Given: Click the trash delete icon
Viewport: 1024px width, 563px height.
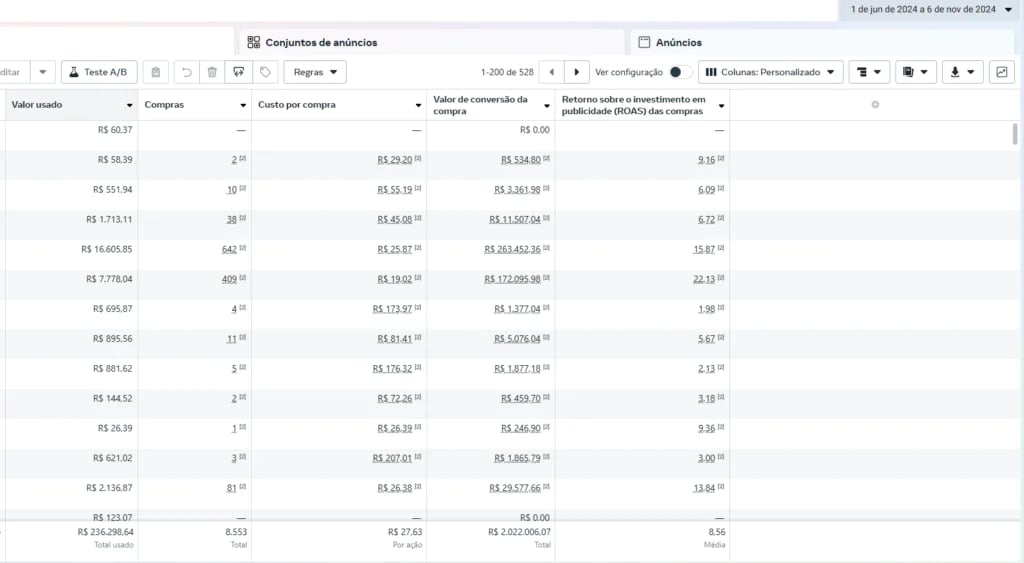Looking at the screenshot, I should click(212, 72).
